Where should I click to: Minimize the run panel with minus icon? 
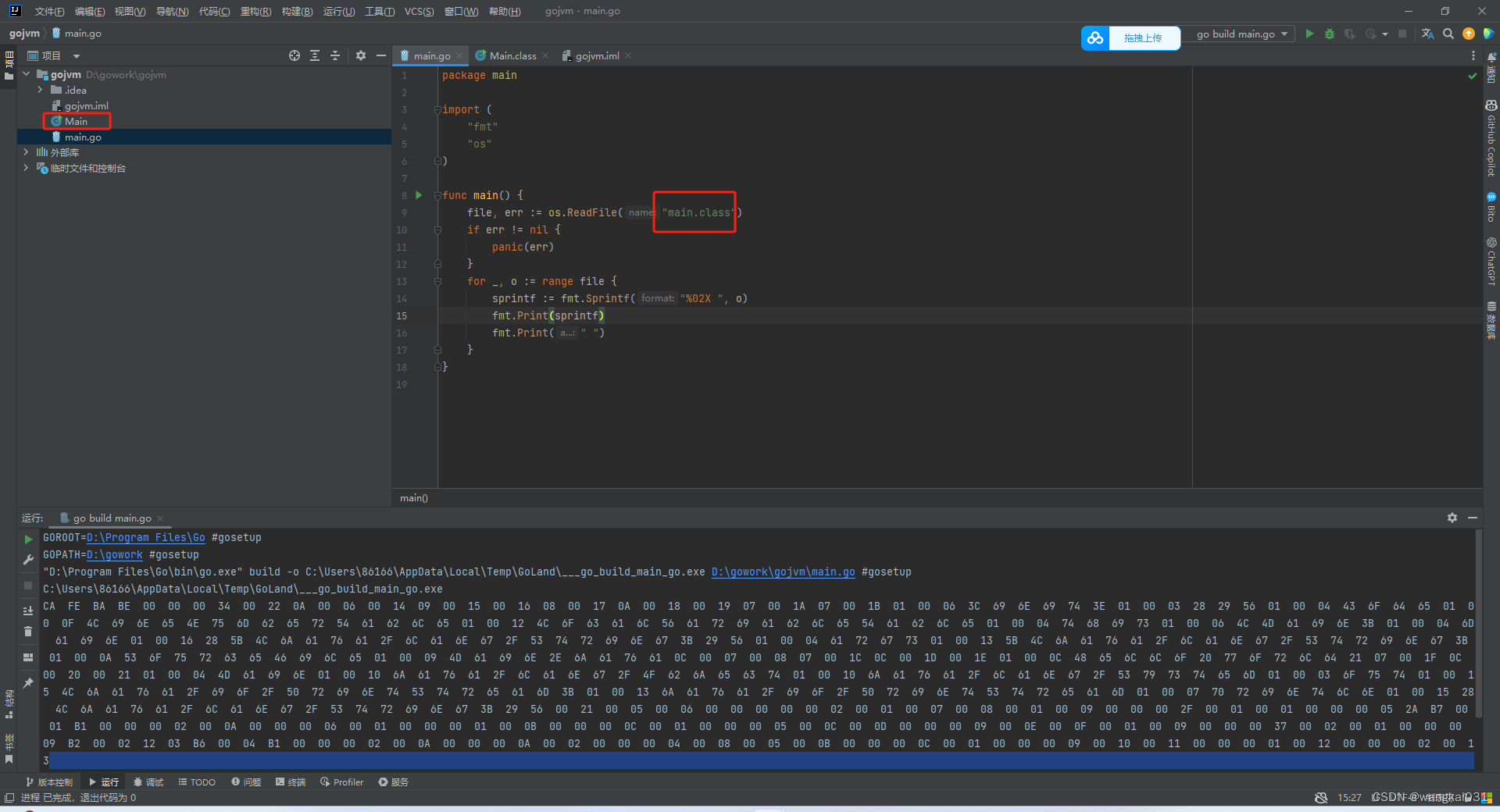(x=1473, y=518)
